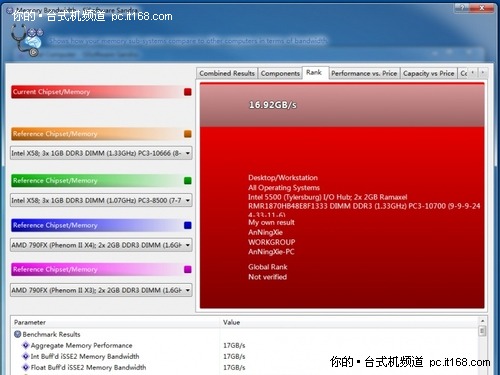Switch to the Components tab
This screenshot has height=375, width=500.
(x=280, y=73)
